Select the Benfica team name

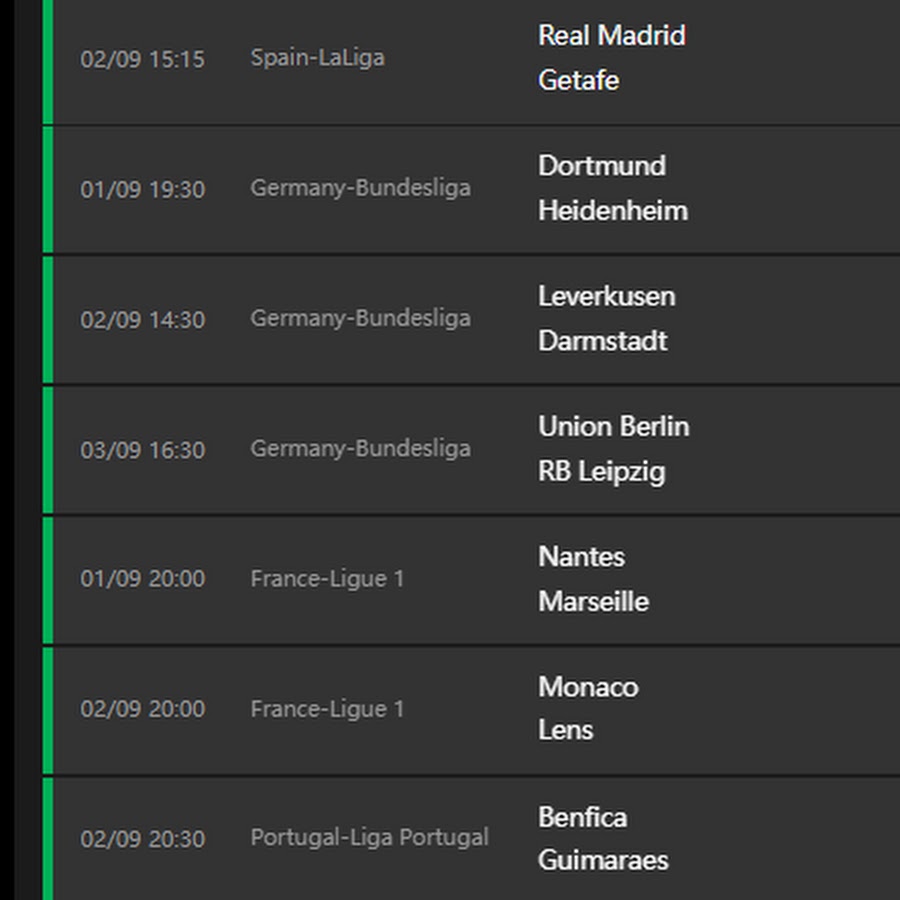coord(583,817)
